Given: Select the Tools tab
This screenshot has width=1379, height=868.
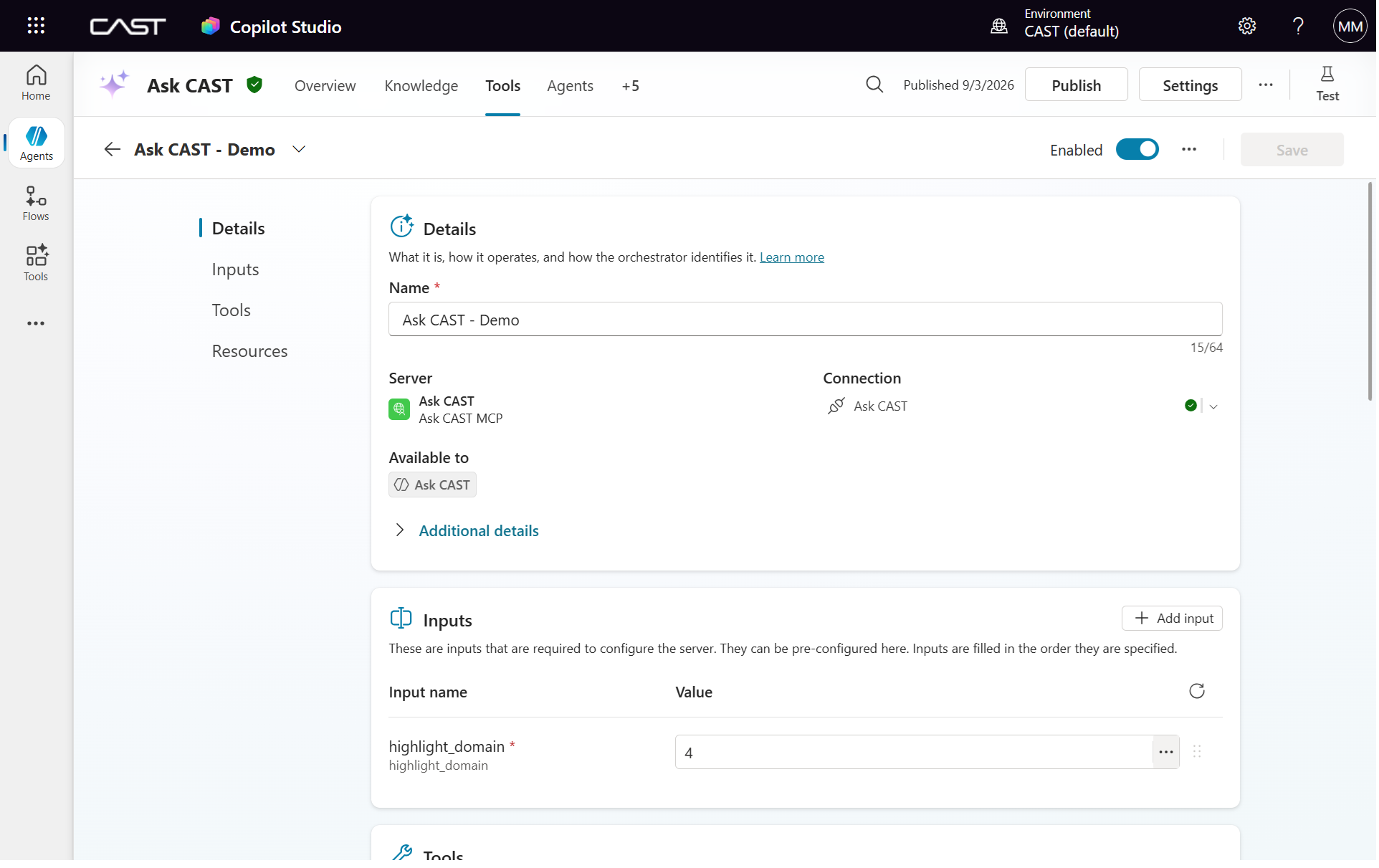Looking at the screenshot, I should [x=503, y=86].
